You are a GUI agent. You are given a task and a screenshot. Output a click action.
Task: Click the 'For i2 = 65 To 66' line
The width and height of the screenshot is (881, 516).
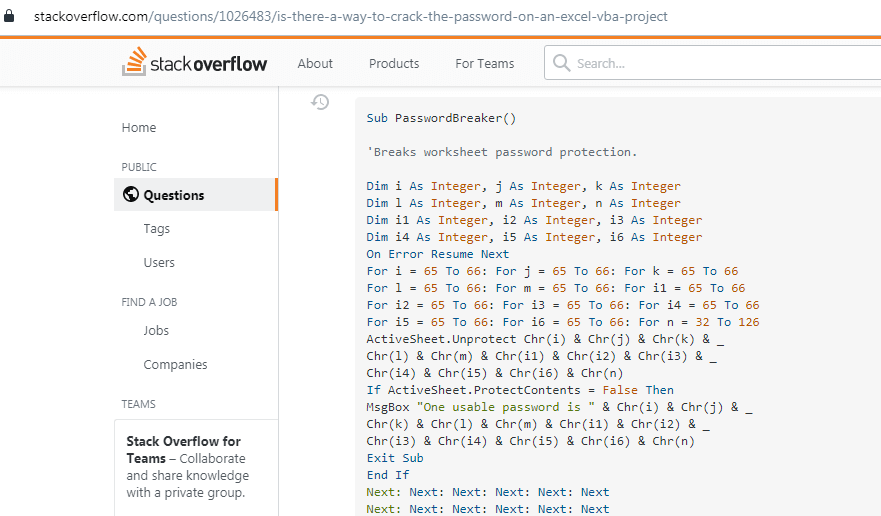coord(562,305)
